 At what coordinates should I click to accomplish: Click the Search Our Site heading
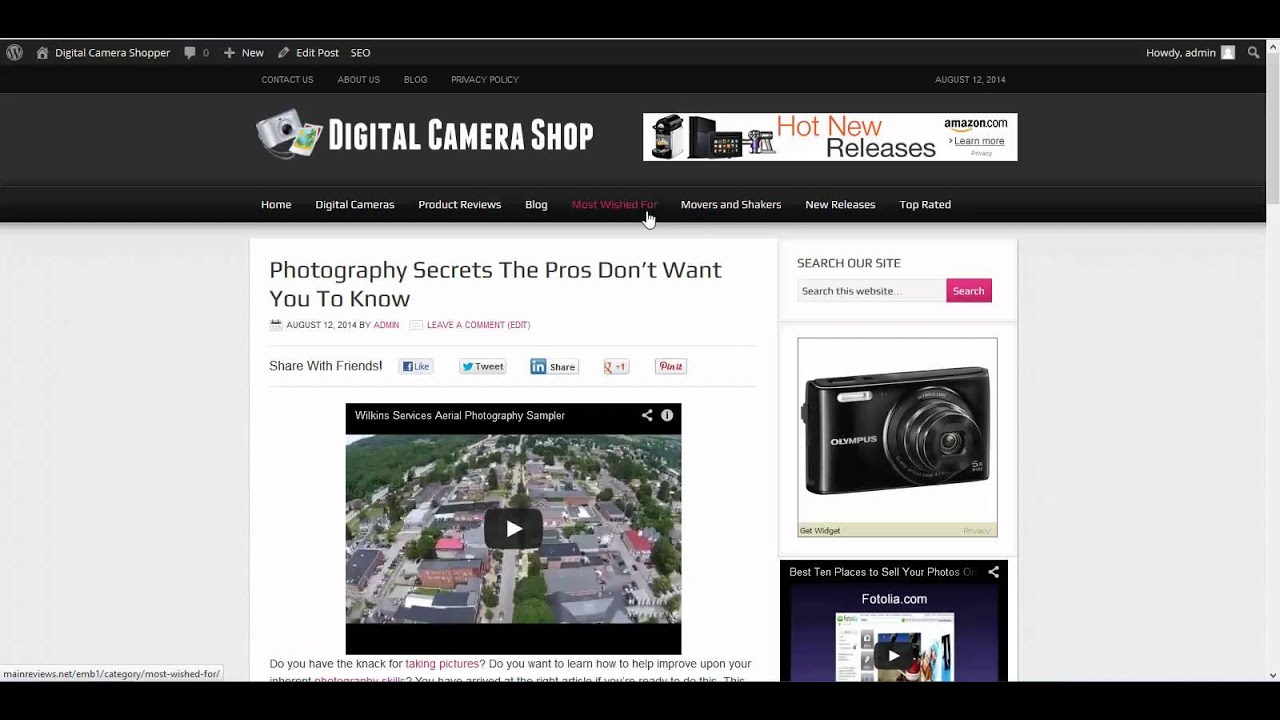tap(849, 263)
